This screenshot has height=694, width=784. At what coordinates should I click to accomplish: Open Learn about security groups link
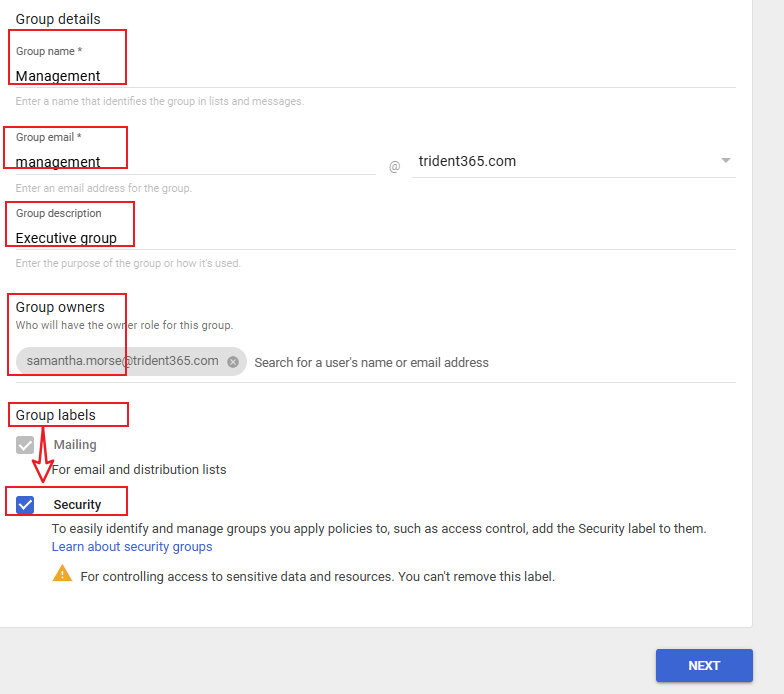coord(132,547)
